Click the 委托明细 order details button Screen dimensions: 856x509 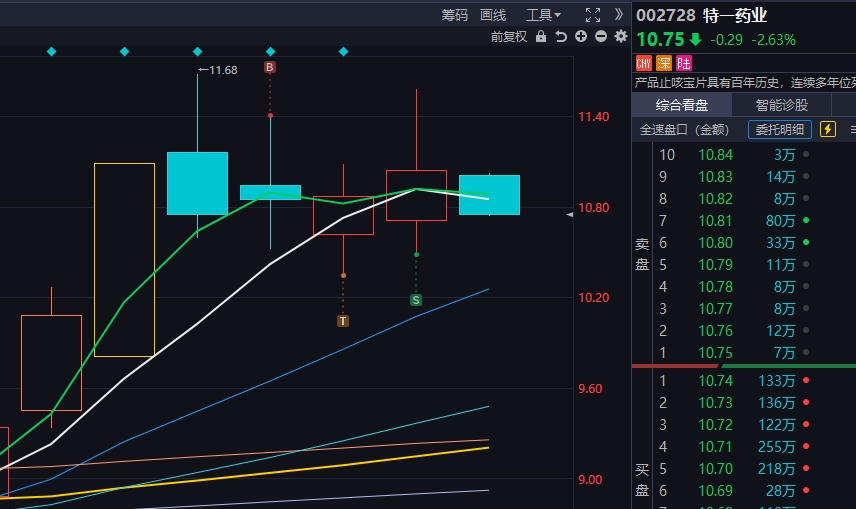tap(780, 129)
